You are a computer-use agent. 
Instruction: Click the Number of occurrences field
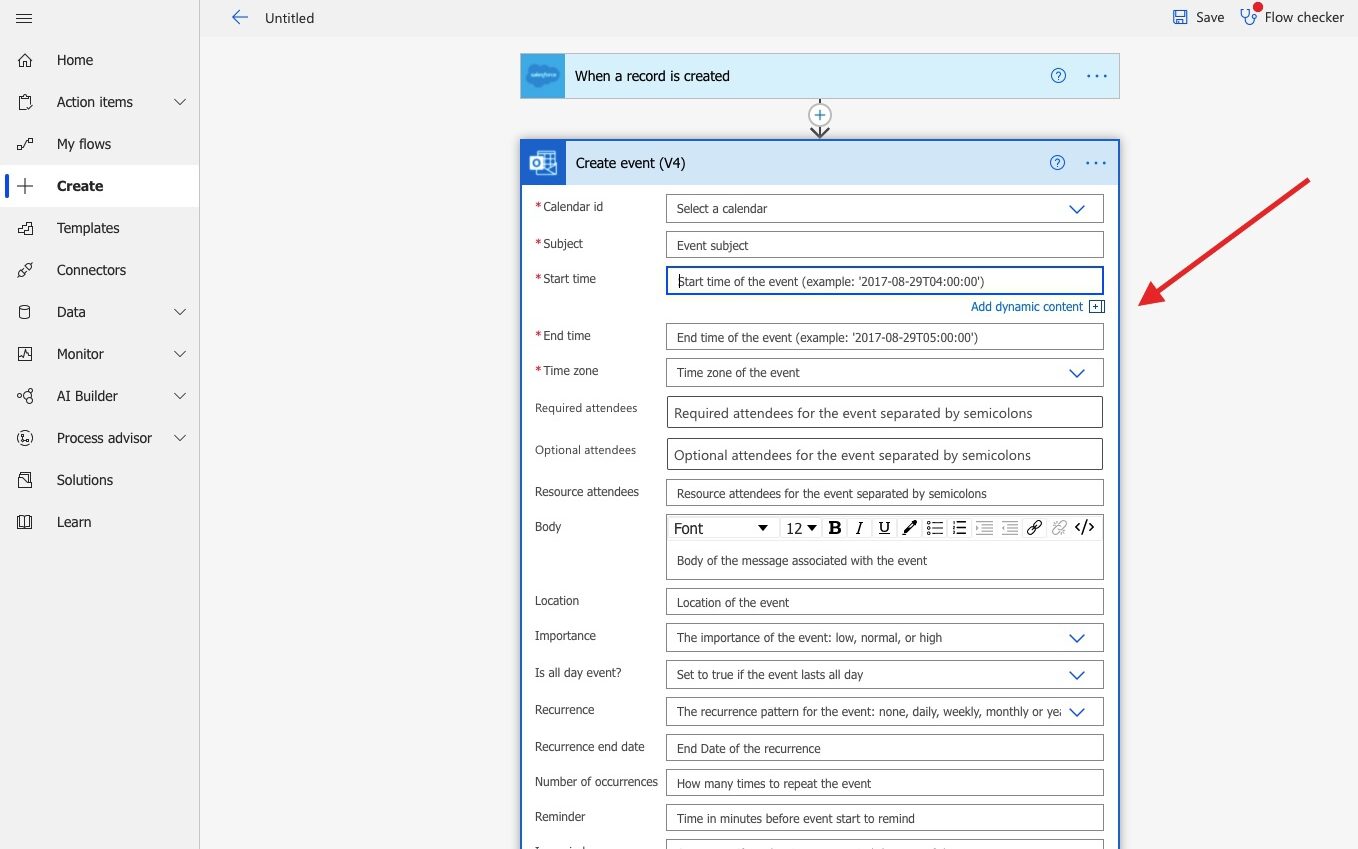885,783
